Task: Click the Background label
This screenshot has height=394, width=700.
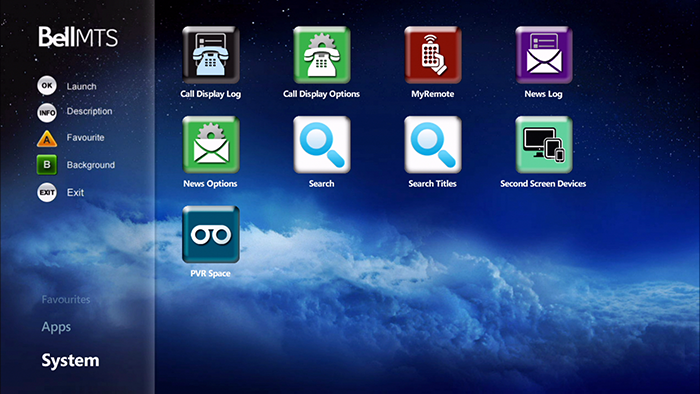Action: (x=91, y=165)
